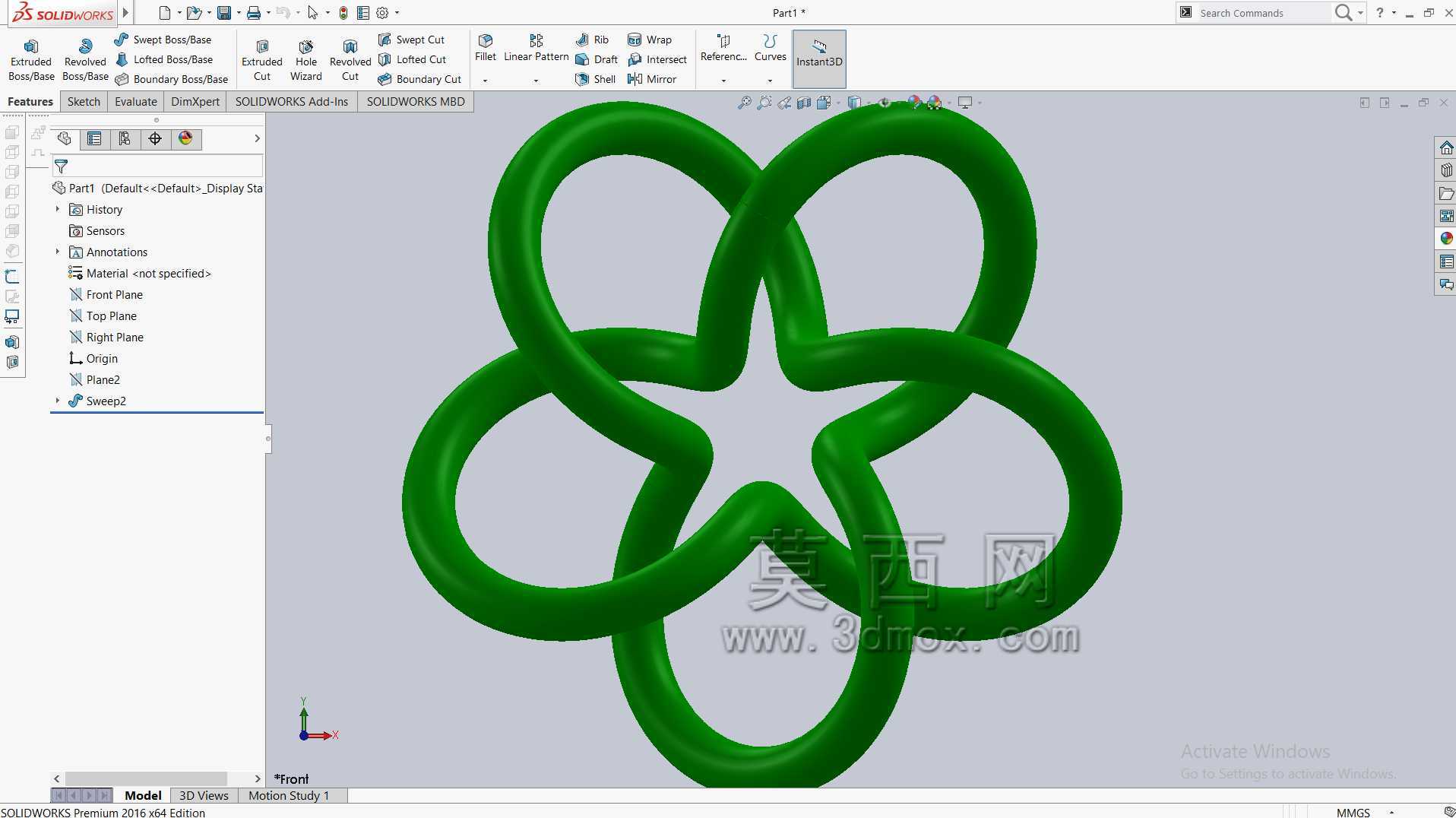Open the Motion Study 1 tab

point(289,796)
